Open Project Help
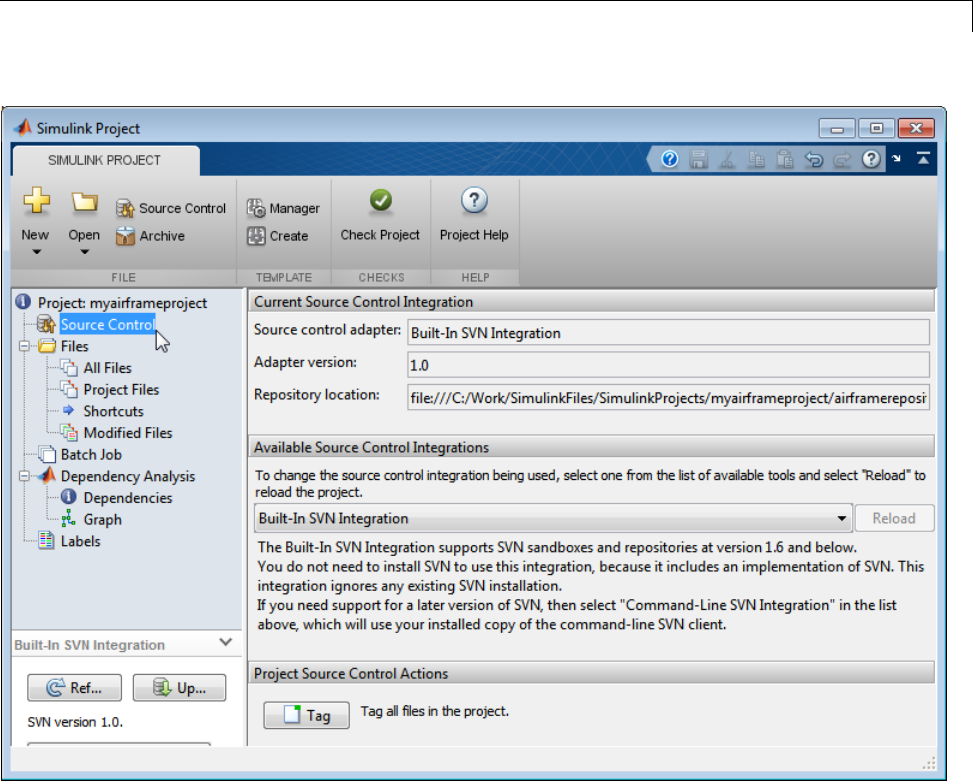 pyautogui.click(x=474, y=214)
